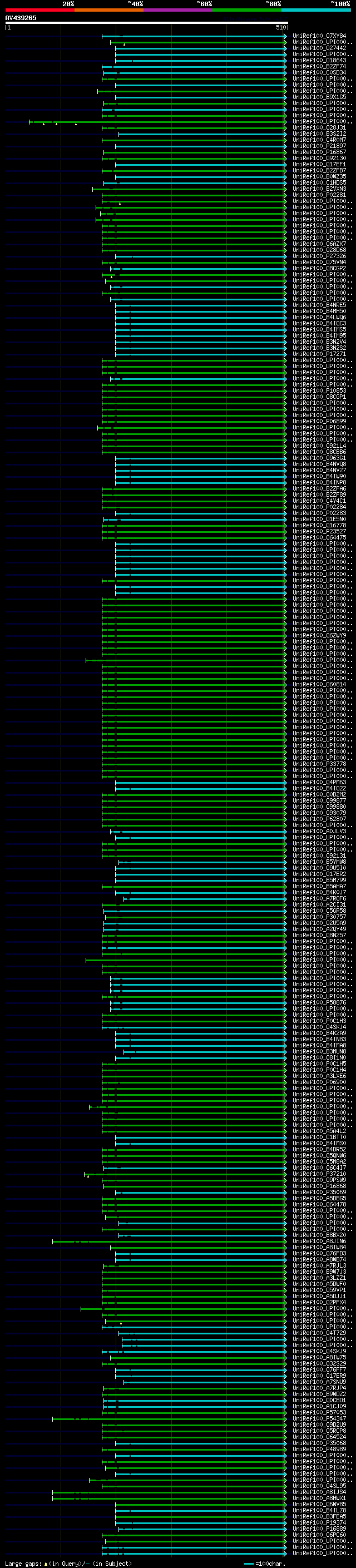
Task: Pick the UniRef100_Q76FD3 hit
Action: tap(319, 1254)
